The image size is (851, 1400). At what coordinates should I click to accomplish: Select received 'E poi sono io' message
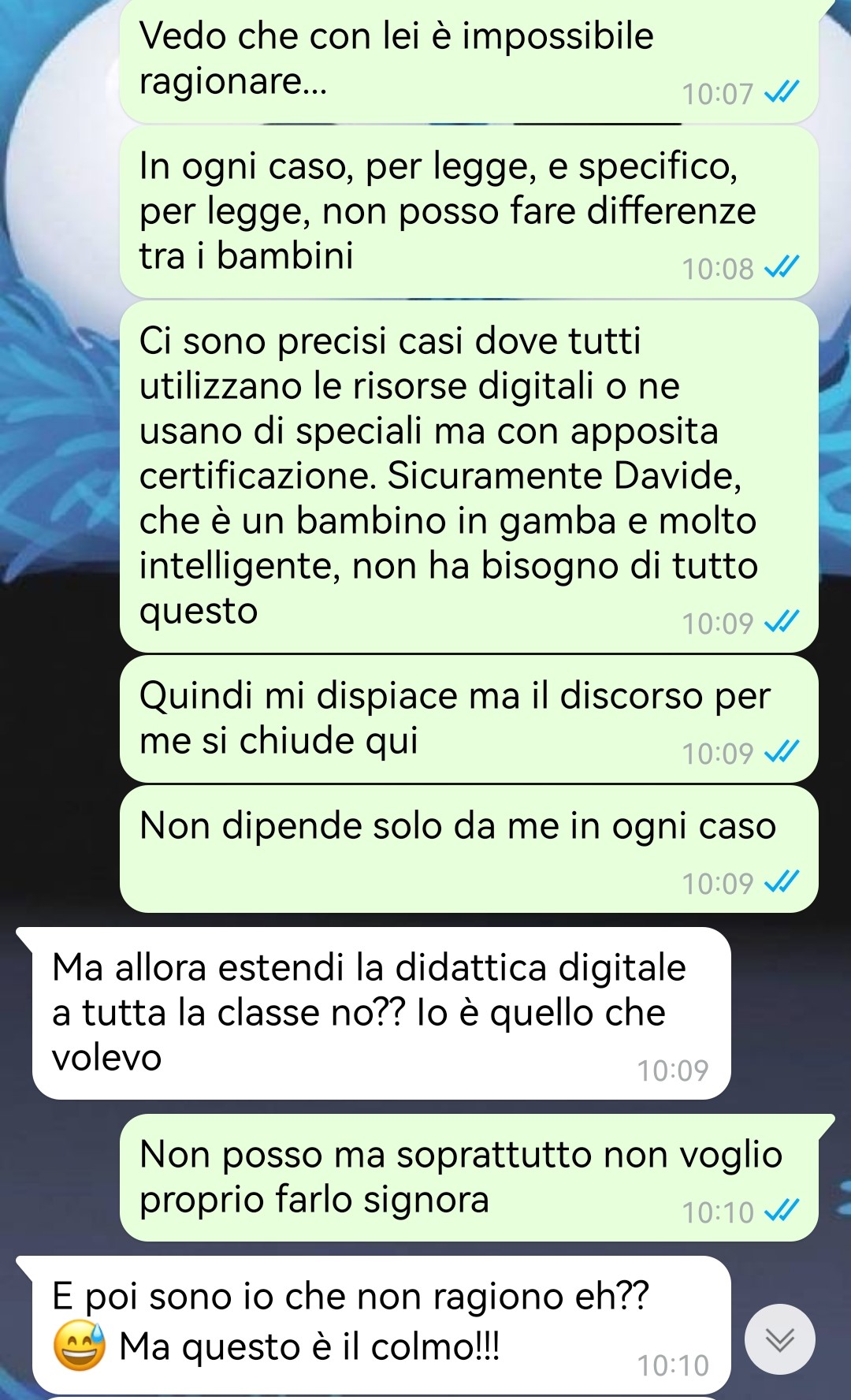coord(381,1324)
